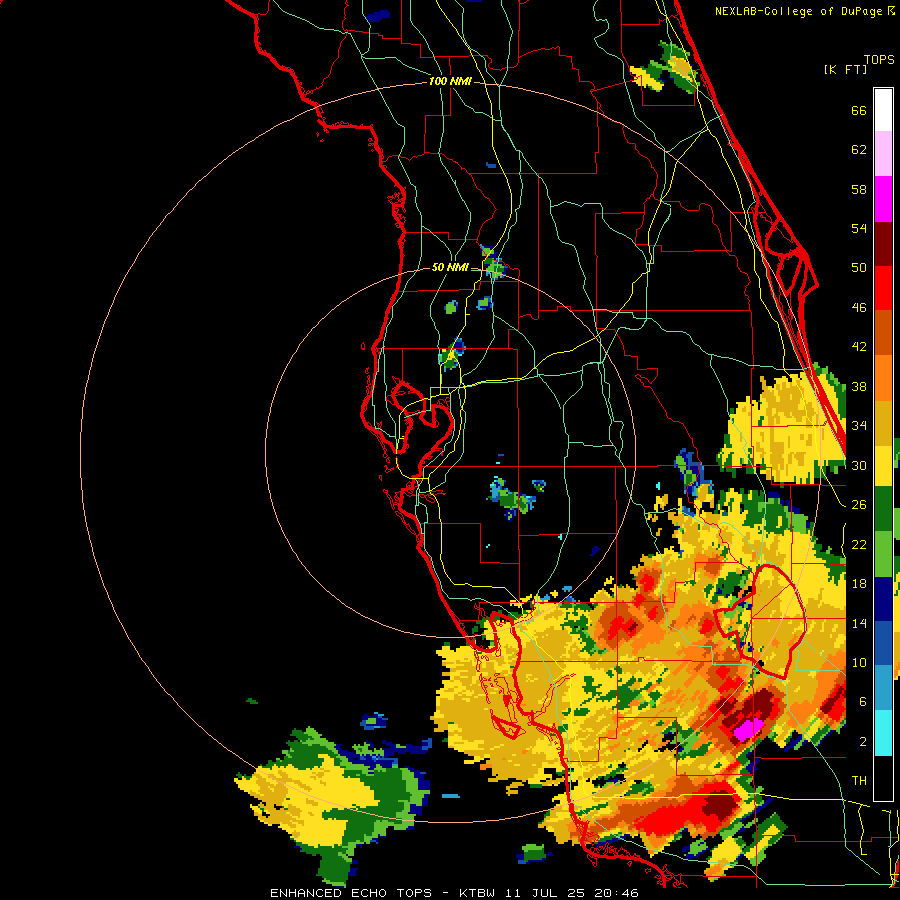Image resolution: width=900 pixels, height=900 pixels.
Task: Pick the navy blue legend swatch
Action: point(883,599)
